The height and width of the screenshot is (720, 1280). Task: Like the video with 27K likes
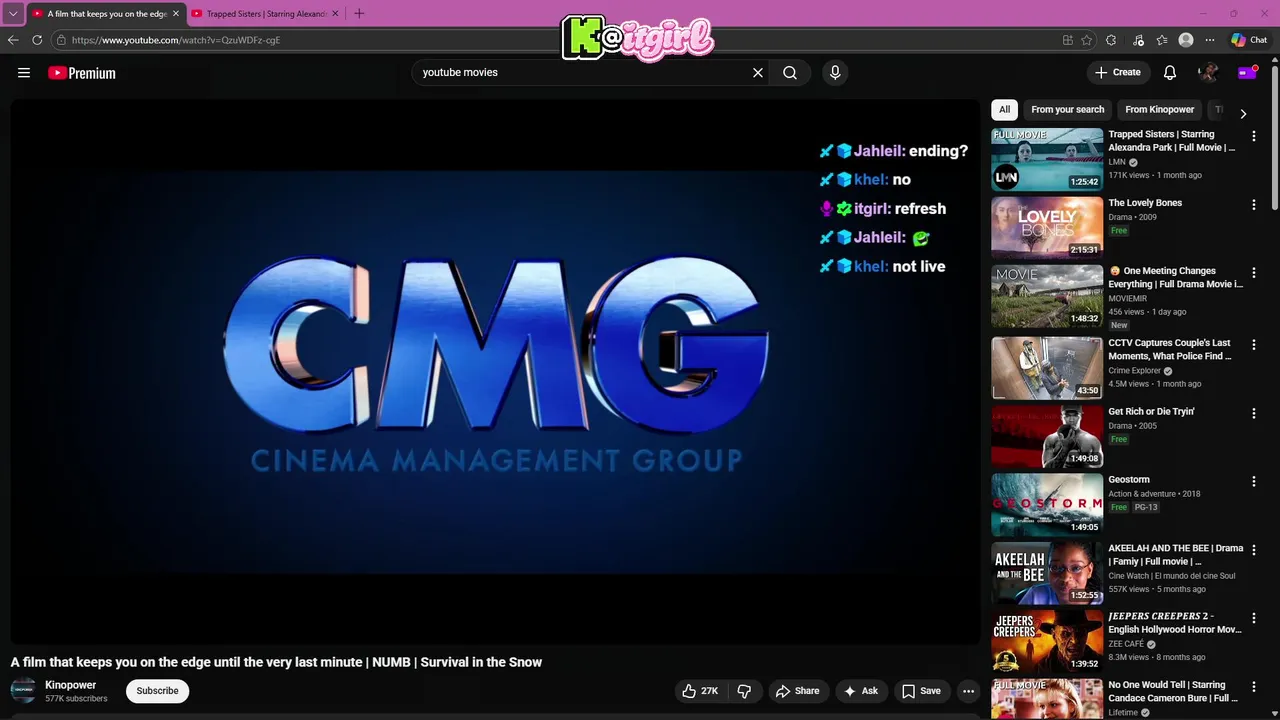(x=700, y=691)
